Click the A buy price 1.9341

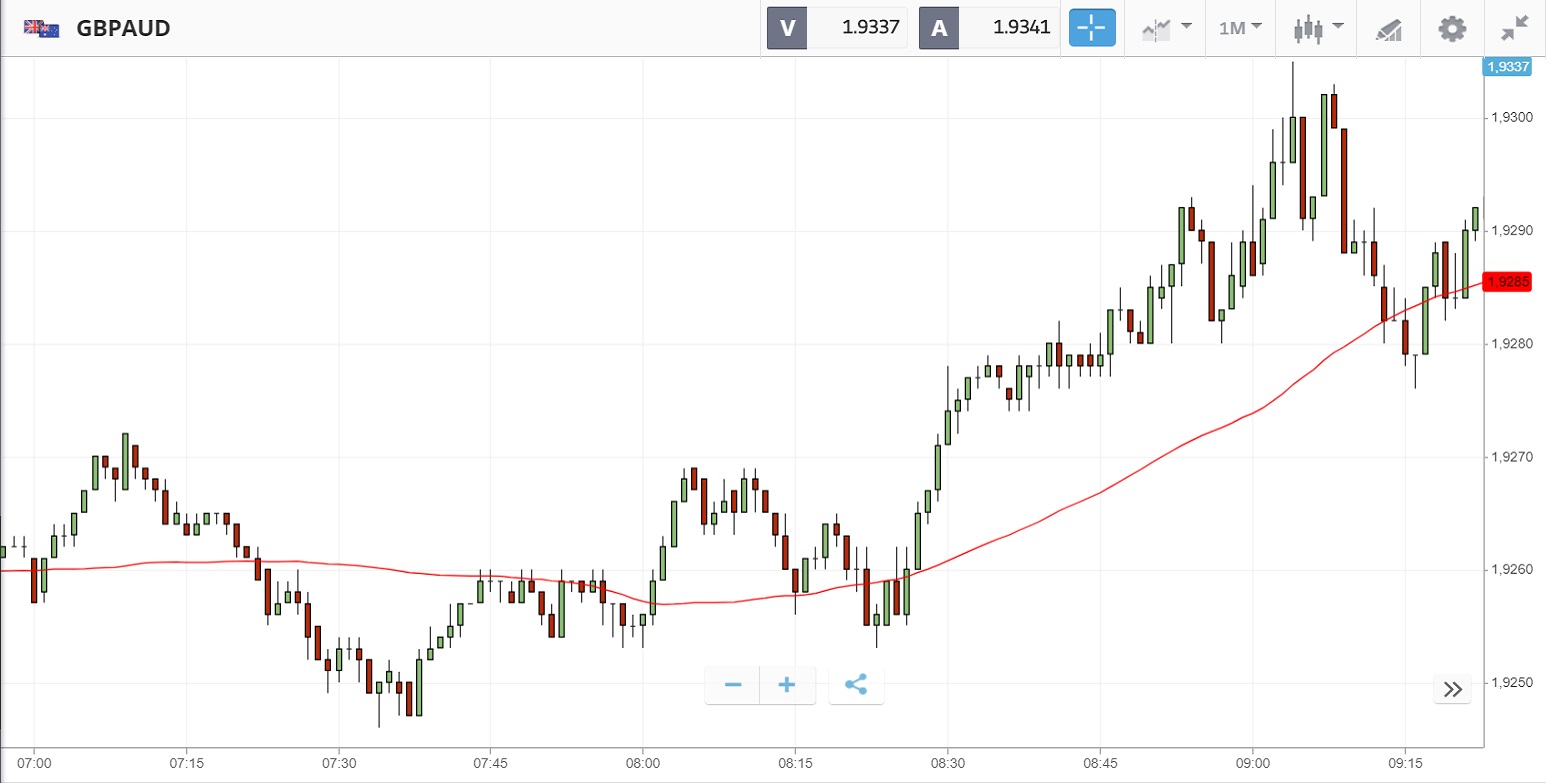point(1010,28)
